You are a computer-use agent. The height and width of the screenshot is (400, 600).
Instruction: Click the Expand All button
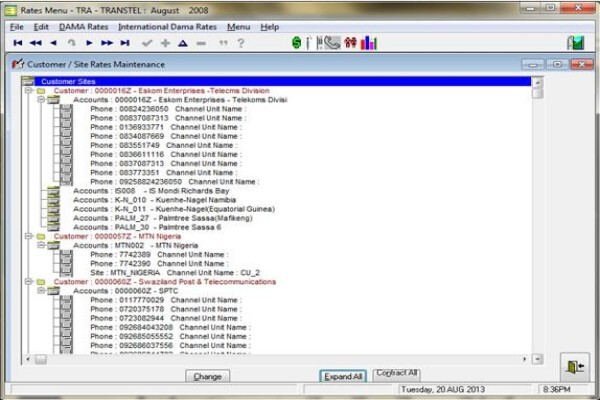(x=343, y=376)
